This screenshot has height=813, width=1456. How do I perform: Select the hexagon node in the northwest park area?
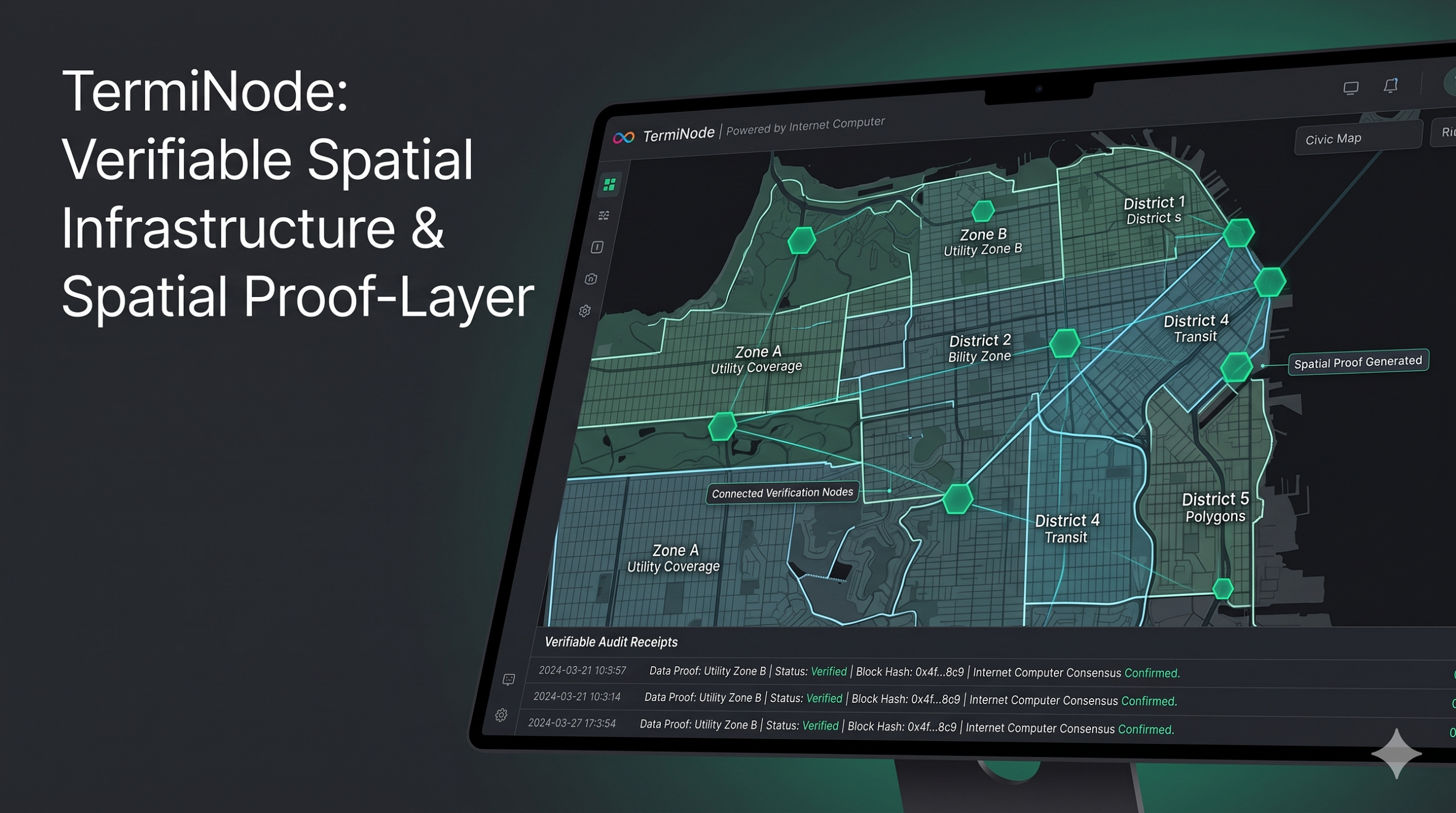(x=801, y=241)
